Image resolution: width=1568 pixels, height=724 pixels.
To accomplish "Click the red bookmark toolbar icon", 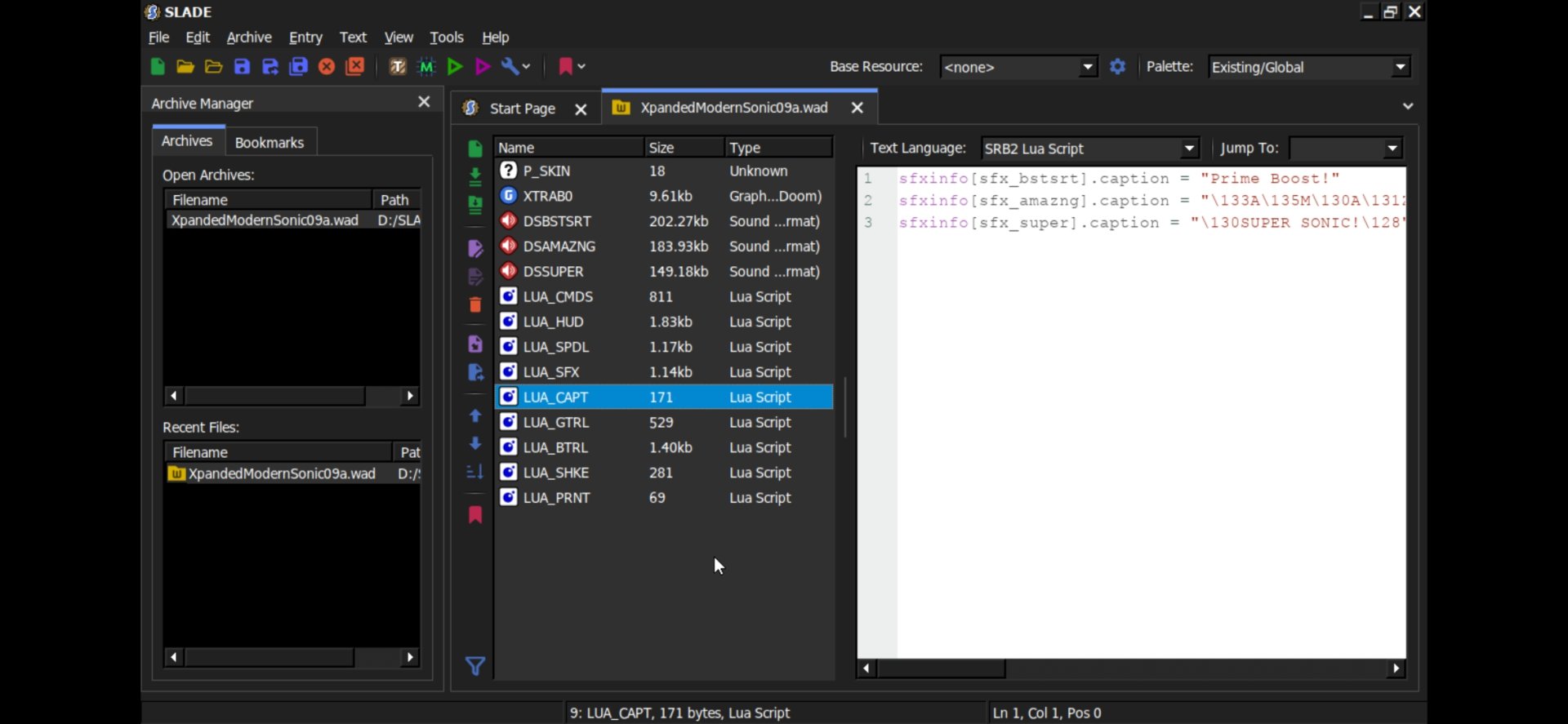I will click(x=565, y=67).
